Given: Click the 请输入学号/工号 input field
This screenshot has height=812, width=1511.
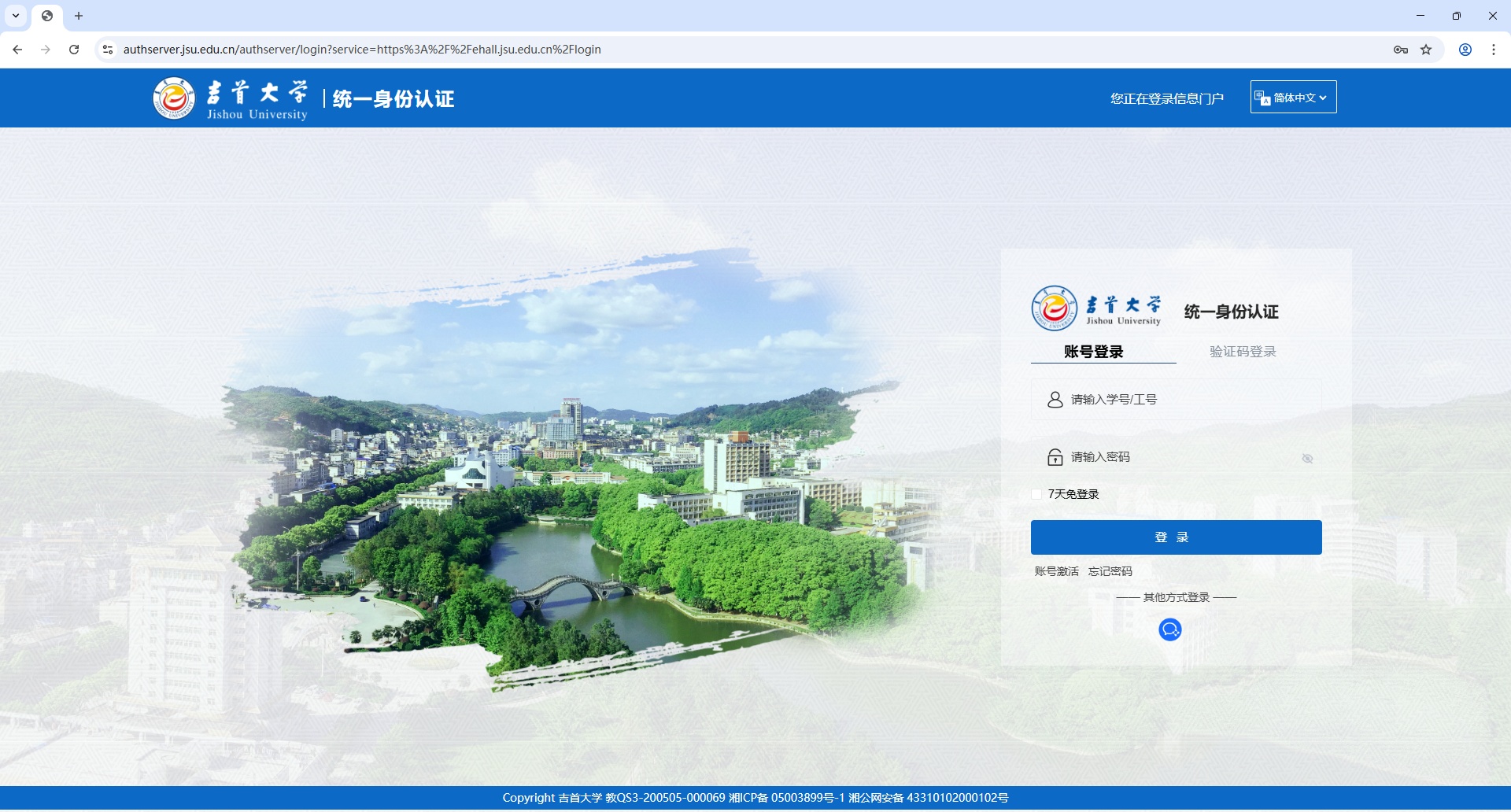Looking at the screenshot, I should click(x=1176, y=399).
